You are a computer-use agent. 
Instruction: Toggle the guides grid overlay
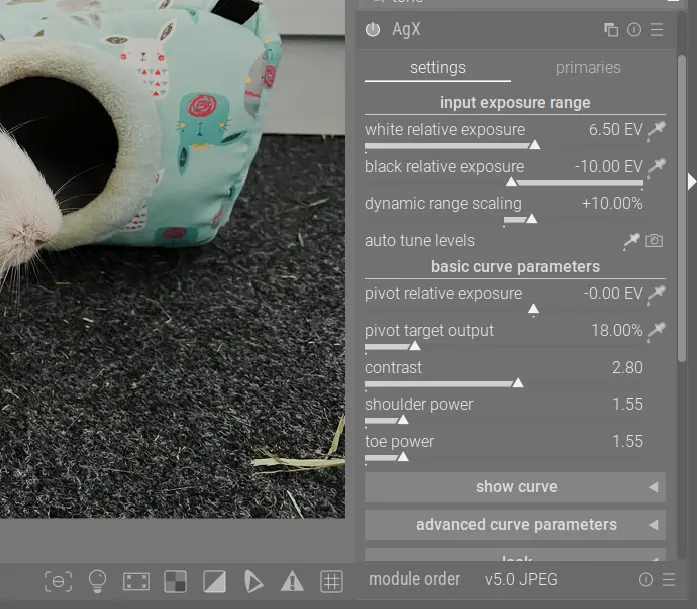click(331, 581)
